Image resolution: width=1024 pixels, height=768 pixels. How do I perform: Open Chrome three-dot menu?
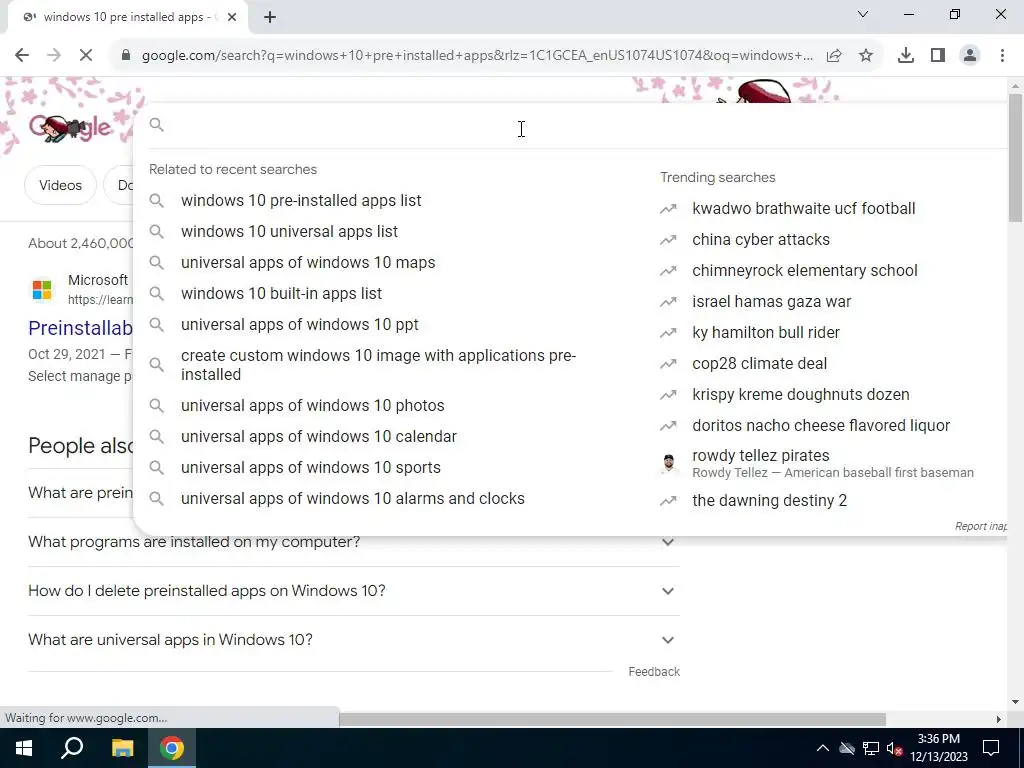pyautogui.click(x=1002, y=56)
